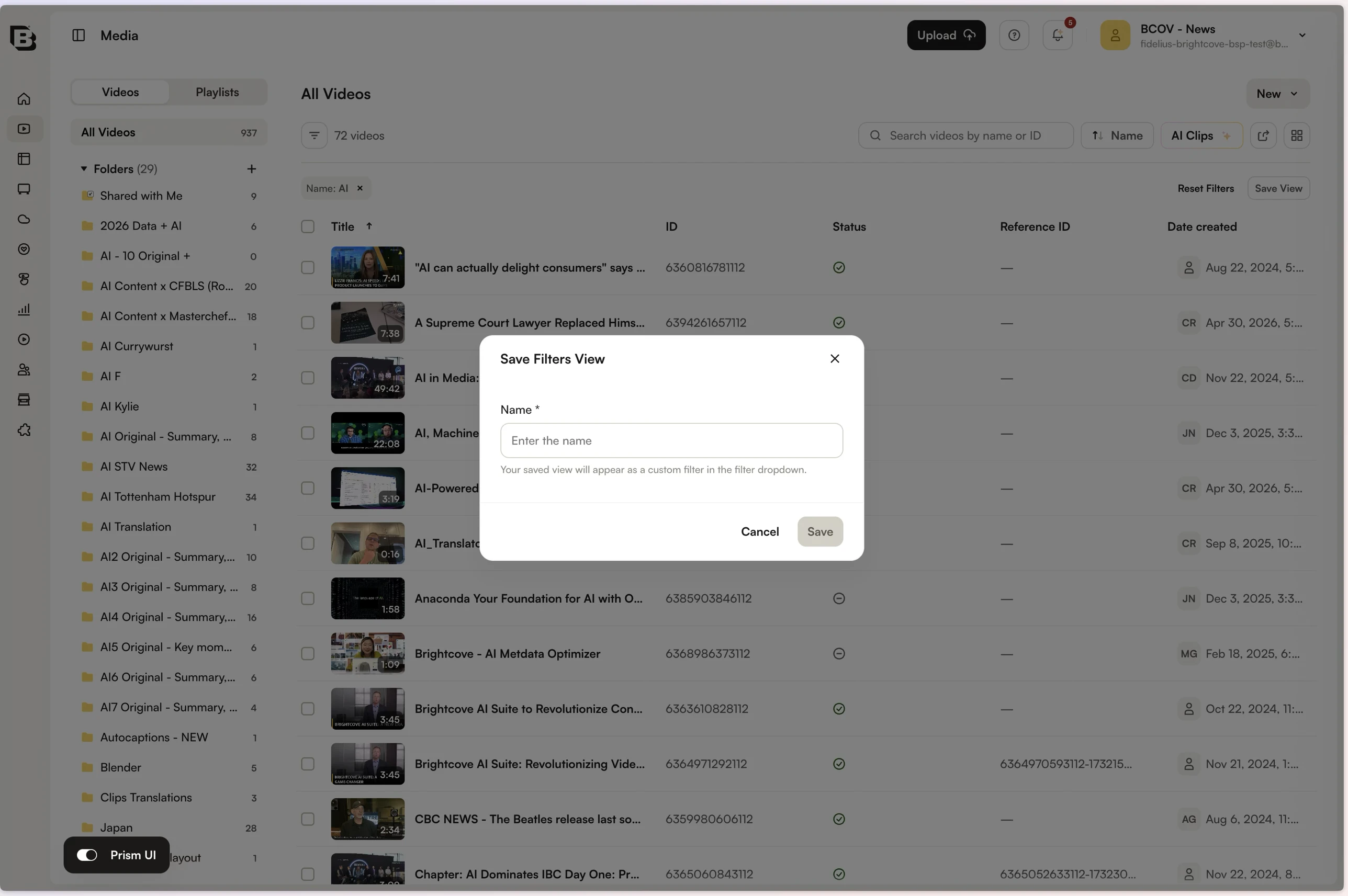The image size is (1348, 896).
Task: Remove the Name: AI filter chip
Action: [x=360, y=188]
